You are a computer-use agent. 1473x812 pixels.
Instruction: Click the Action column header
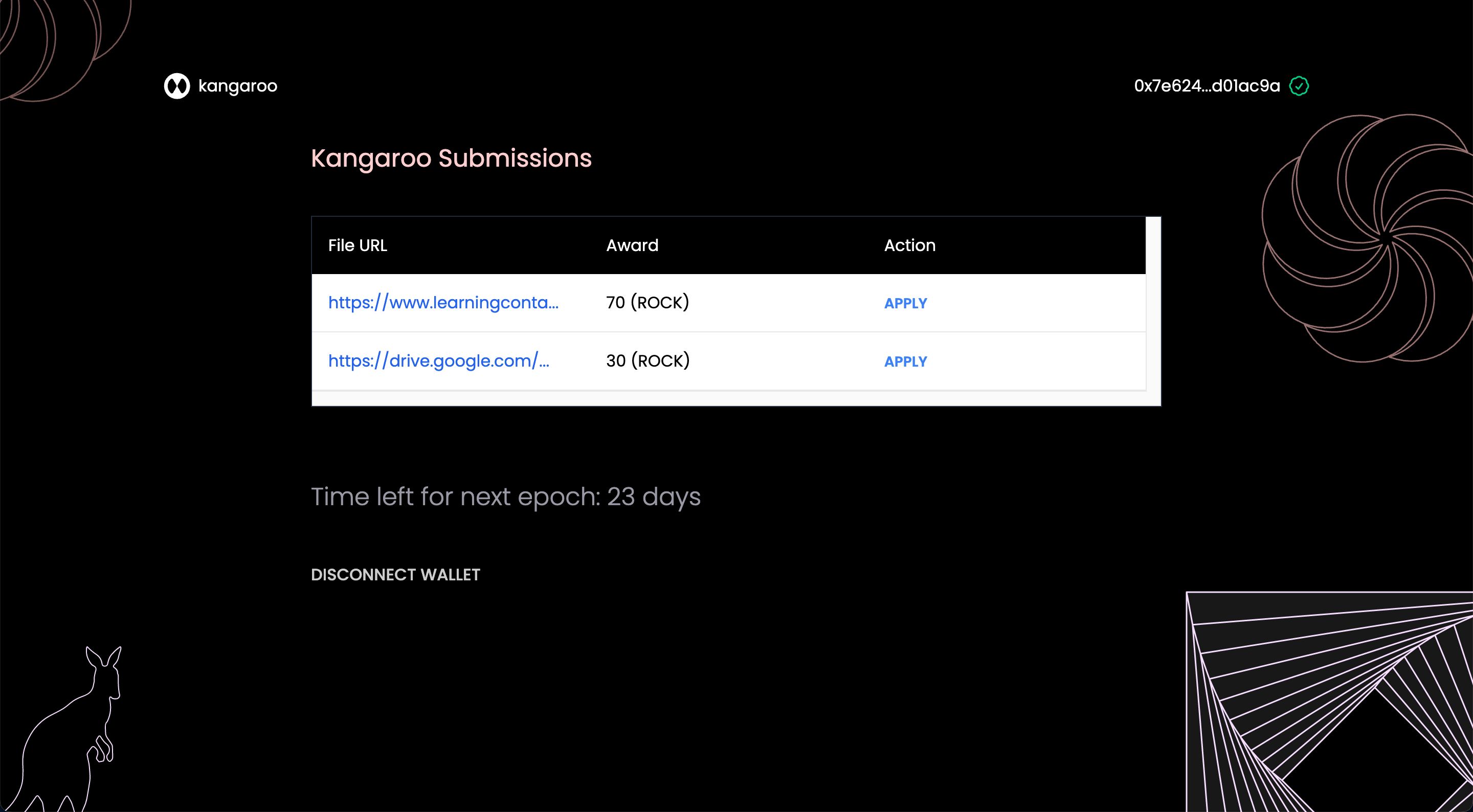910,245
